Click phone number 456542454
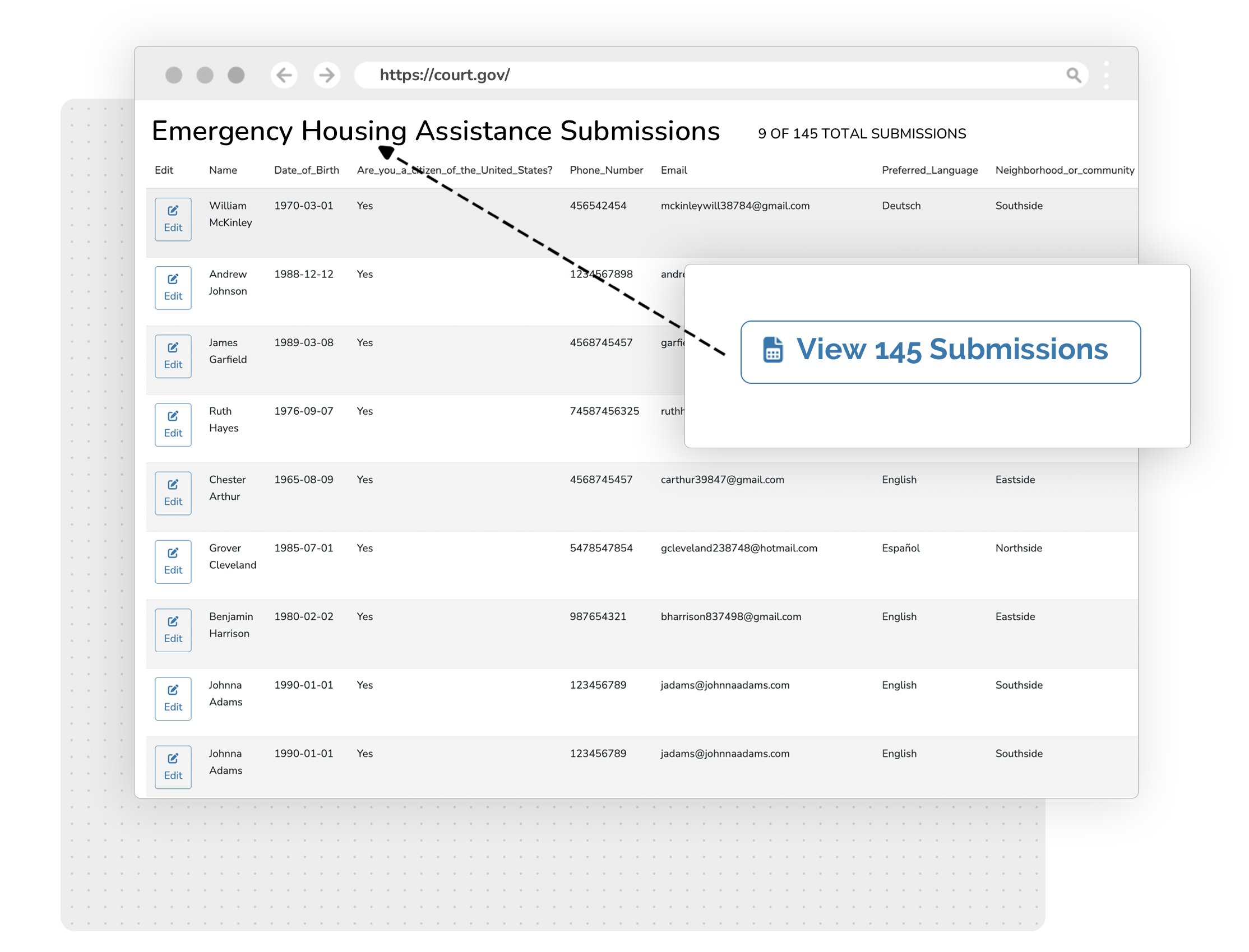This screenshot has width=1249, height=952. click(598, 206)
